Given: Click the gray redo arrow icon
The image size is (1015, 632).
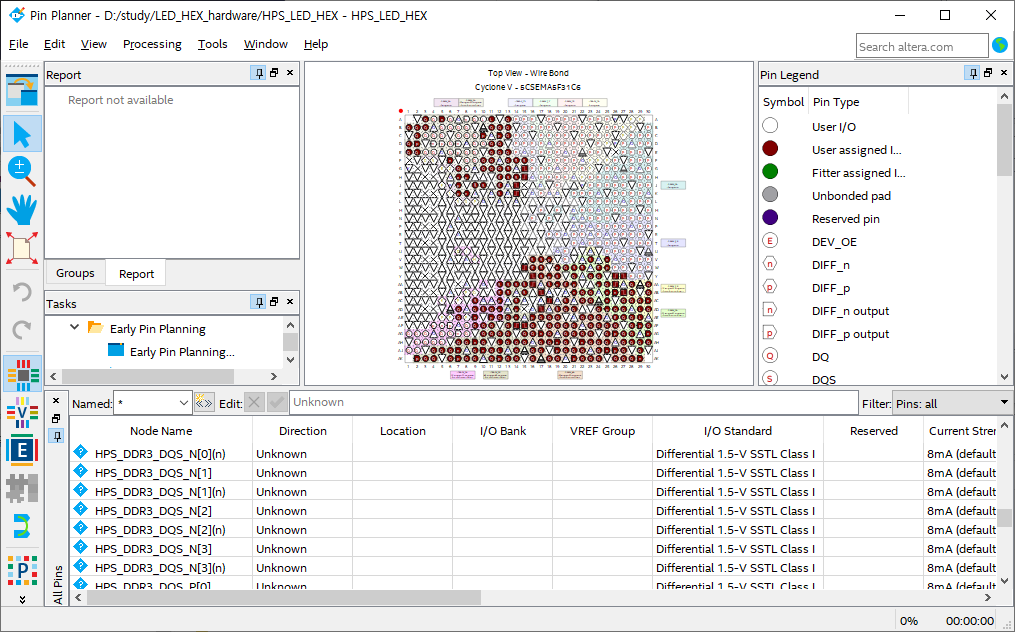Looking at the screenshot, I should click(22, 330).
